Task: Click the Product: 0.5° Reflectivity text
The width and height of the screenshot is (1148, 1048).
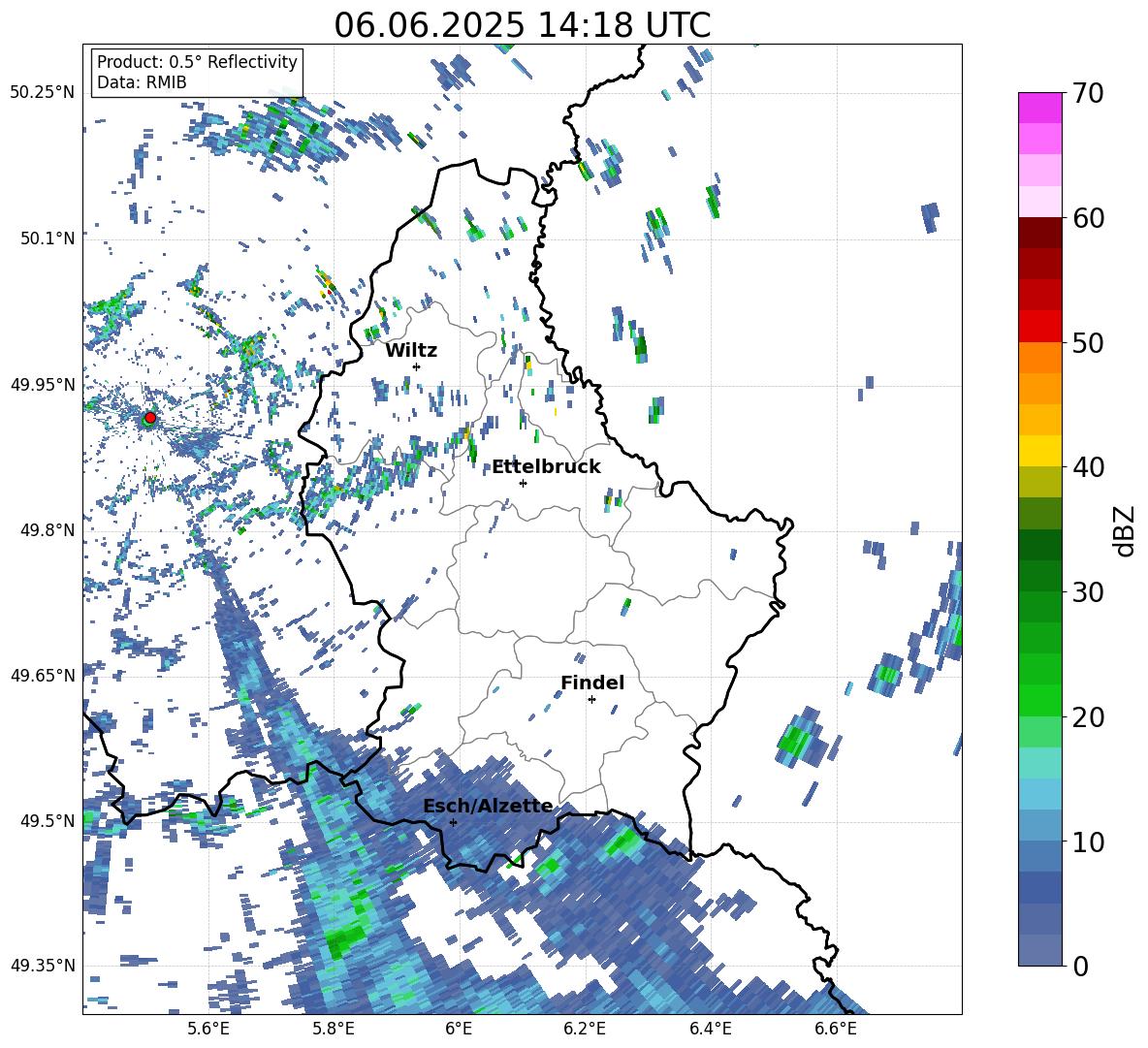Action: click(x=197, y=62)
